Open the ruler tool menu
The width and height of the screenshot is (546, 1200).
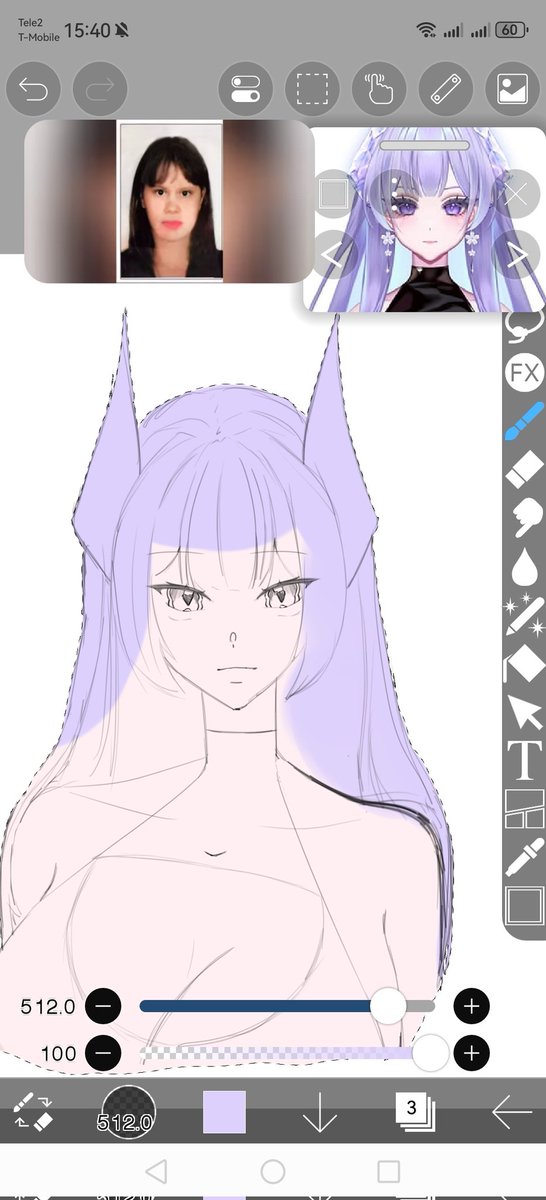[445, 90]
